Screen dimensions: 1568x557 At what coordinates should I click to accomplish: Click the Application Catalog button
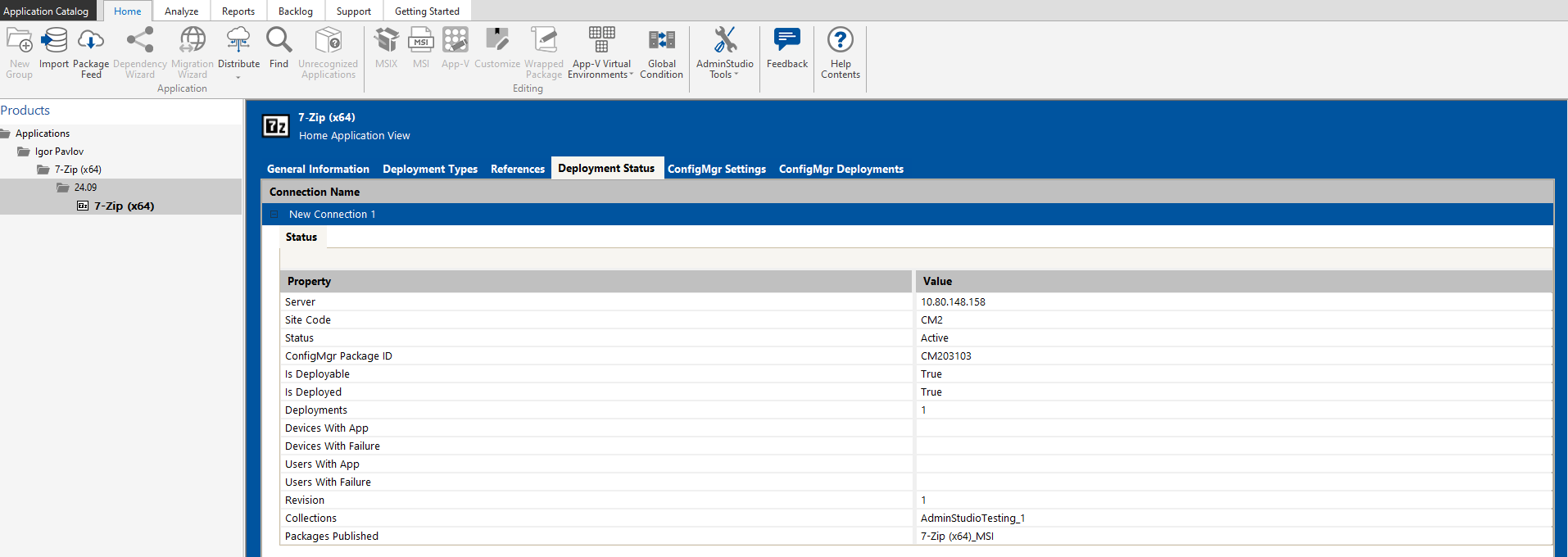click(x=47, y=11)
